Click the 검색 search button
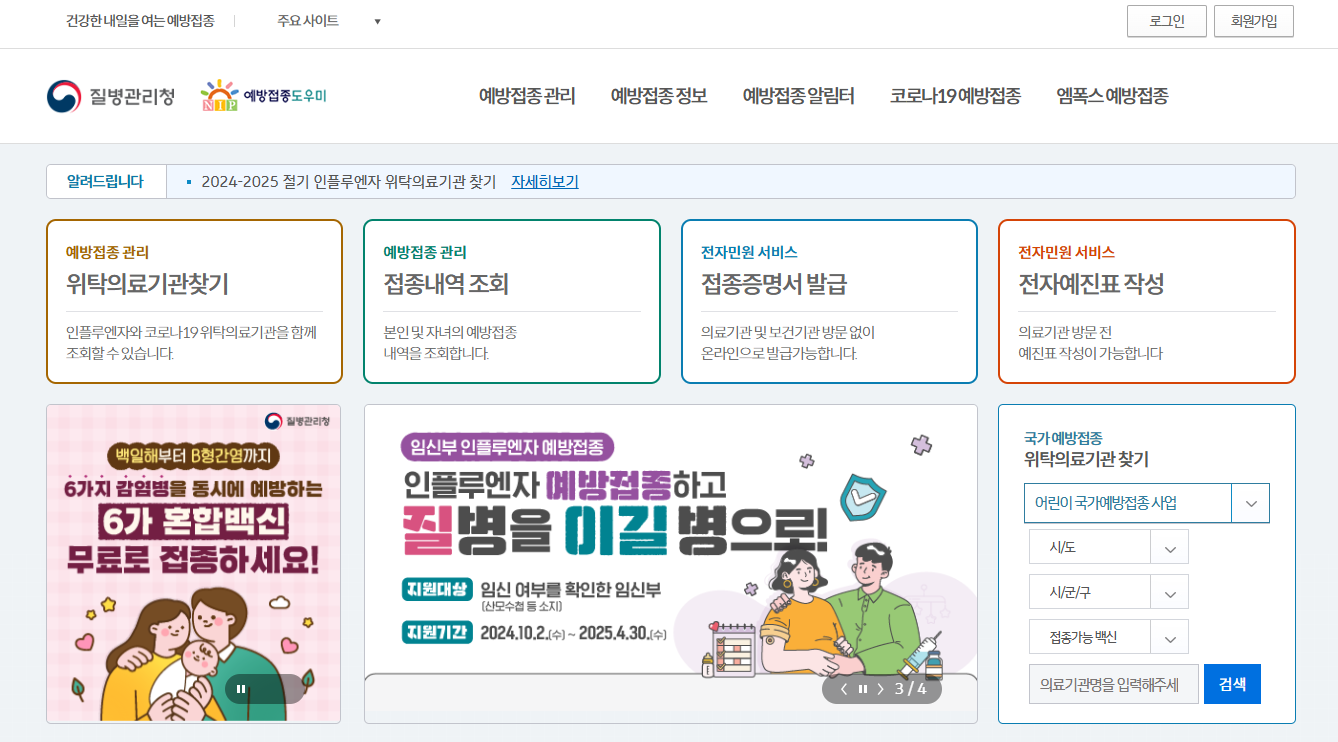Viewport: 1338px width, 742px height. click(x=1232, y=684)
